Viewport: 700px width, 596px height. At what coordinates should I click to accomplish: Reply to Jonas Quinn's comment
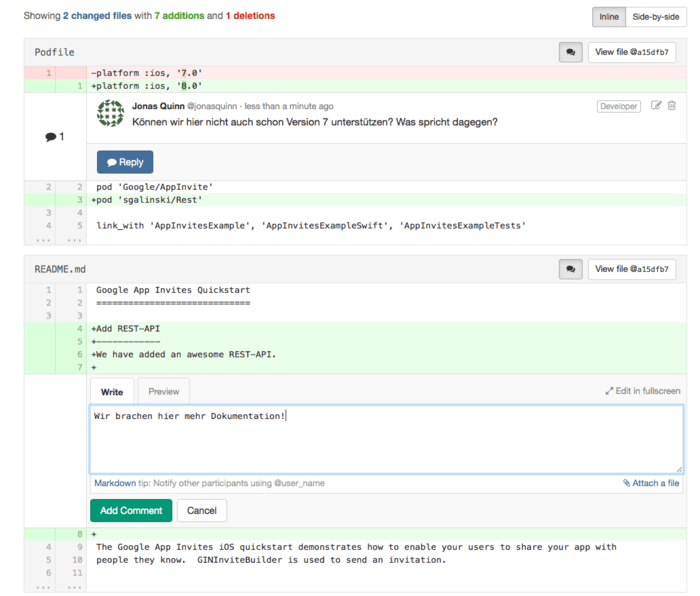click(125, 162)
